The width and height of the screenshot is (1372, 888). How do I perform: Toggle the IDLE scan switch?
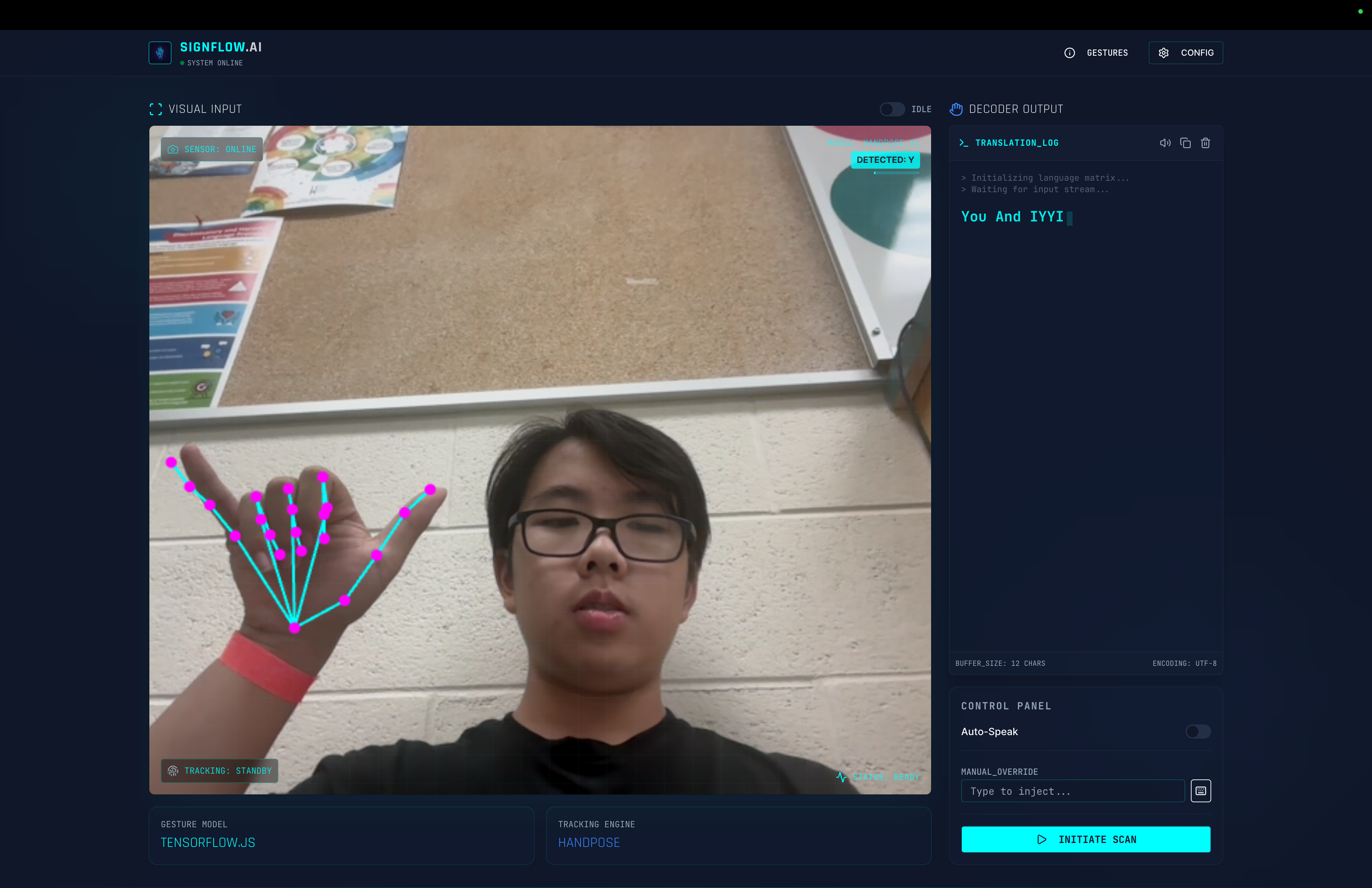892,110
